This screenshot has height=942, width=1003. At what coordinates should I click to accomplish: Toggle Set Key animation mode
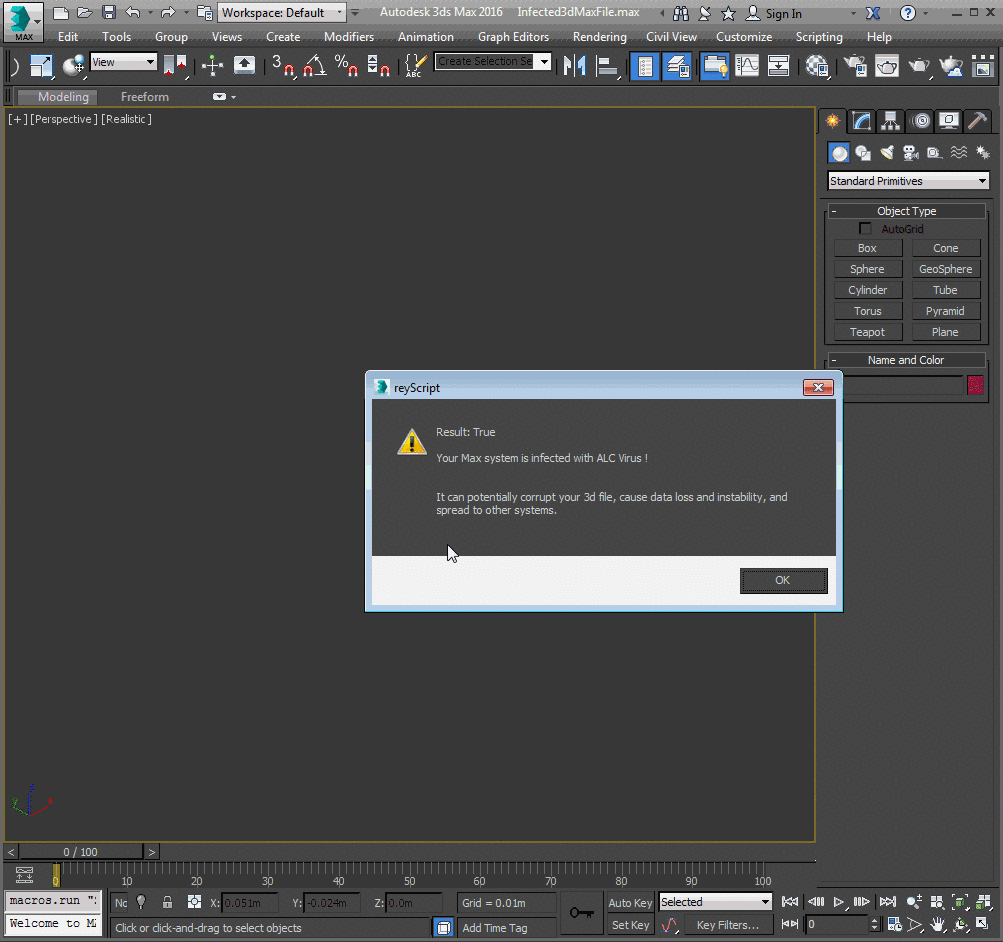630,925
